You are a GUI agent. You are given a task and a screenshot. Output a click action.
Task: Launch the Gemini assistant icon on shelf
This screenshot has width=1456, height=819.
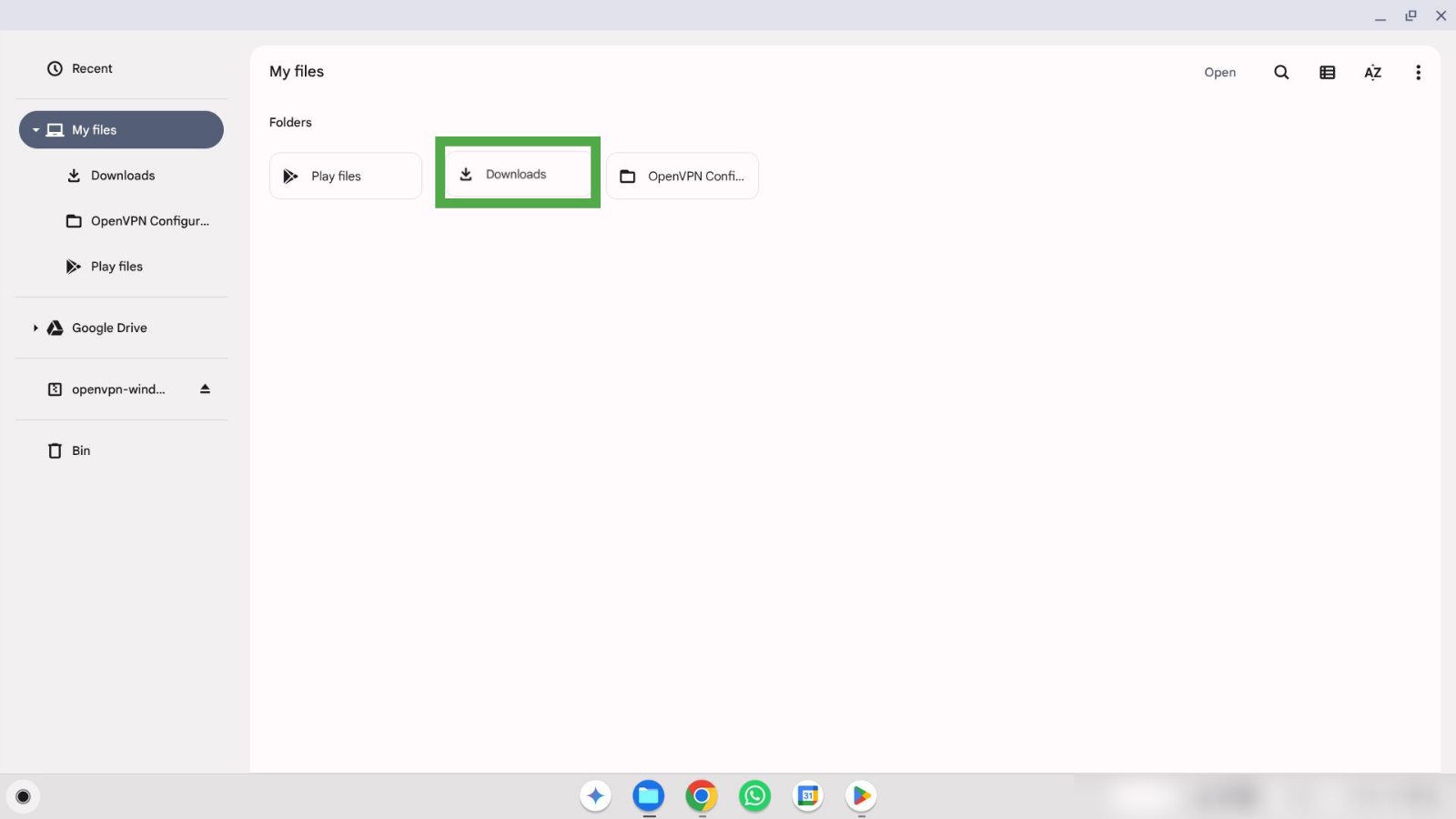click(x=596, y=796)
